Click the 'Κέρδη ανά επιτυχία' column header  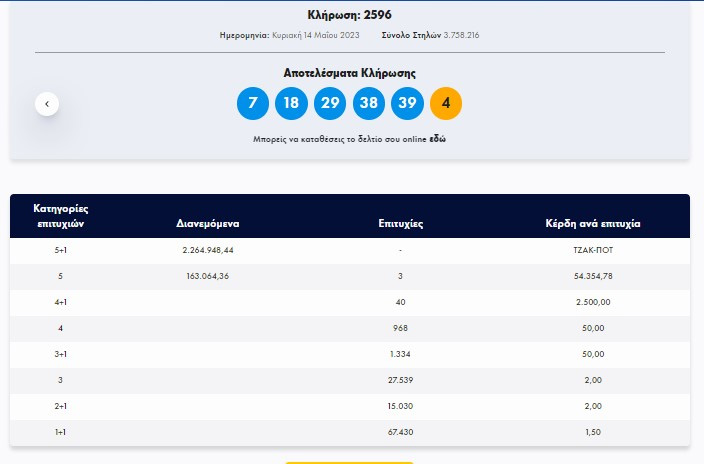pyautogui.click(x=593, y=223)
